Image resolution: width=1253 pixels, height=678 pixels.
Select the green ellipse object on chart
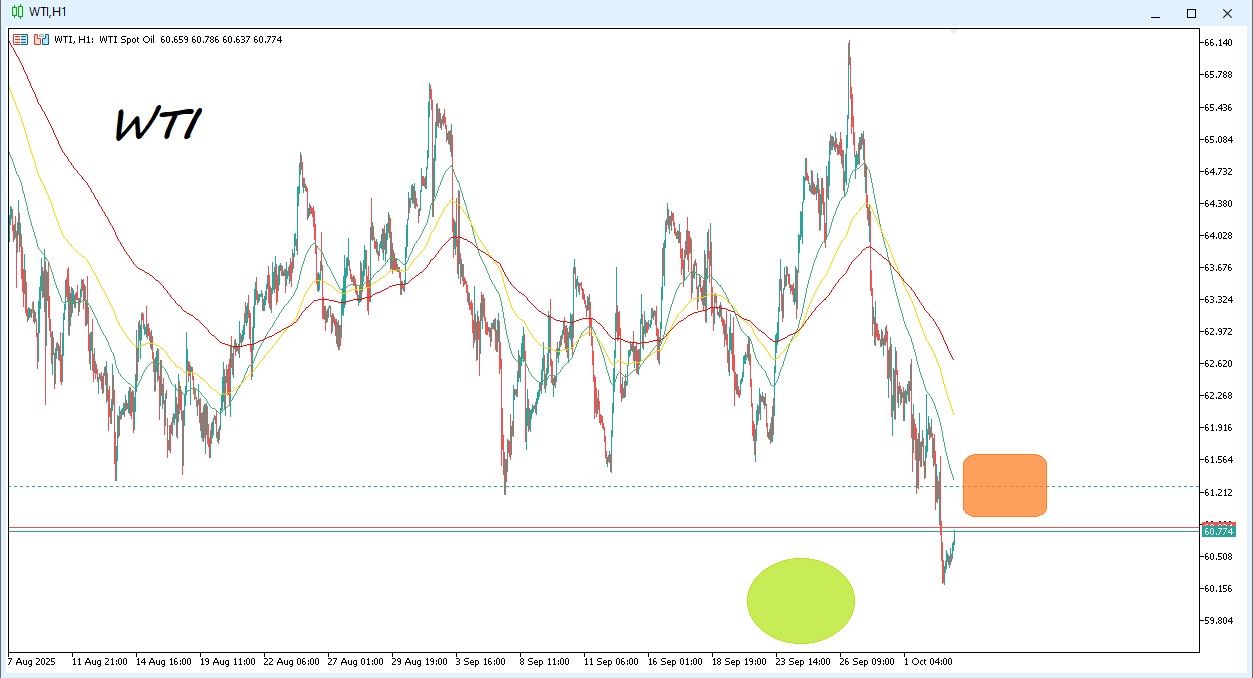coord(800,600)
